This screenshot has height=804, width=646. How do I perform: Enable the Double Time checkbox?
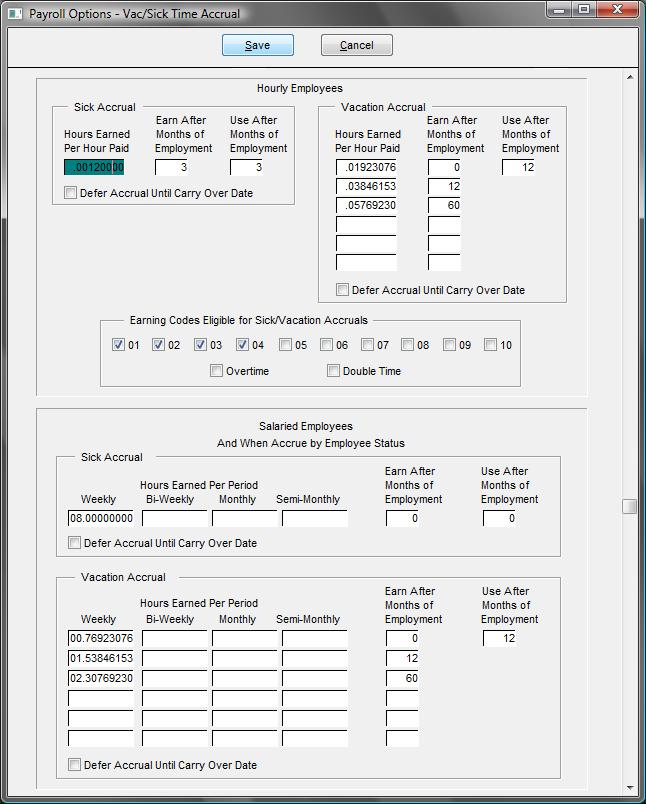pyautogui.click(x=333, y=370)
